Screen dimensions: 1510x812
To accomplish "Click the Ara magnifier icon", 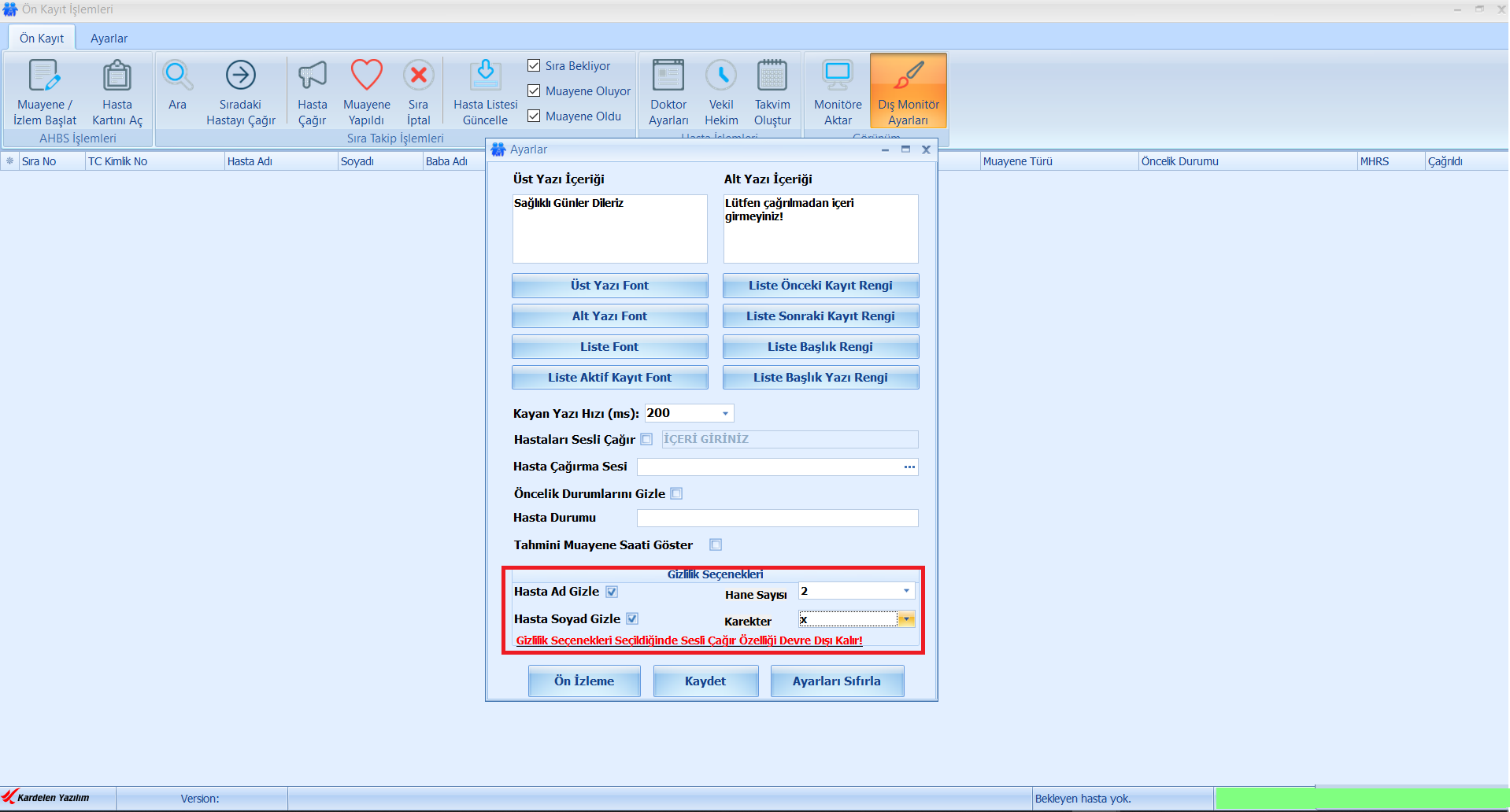I will click(x=177, y=76).
